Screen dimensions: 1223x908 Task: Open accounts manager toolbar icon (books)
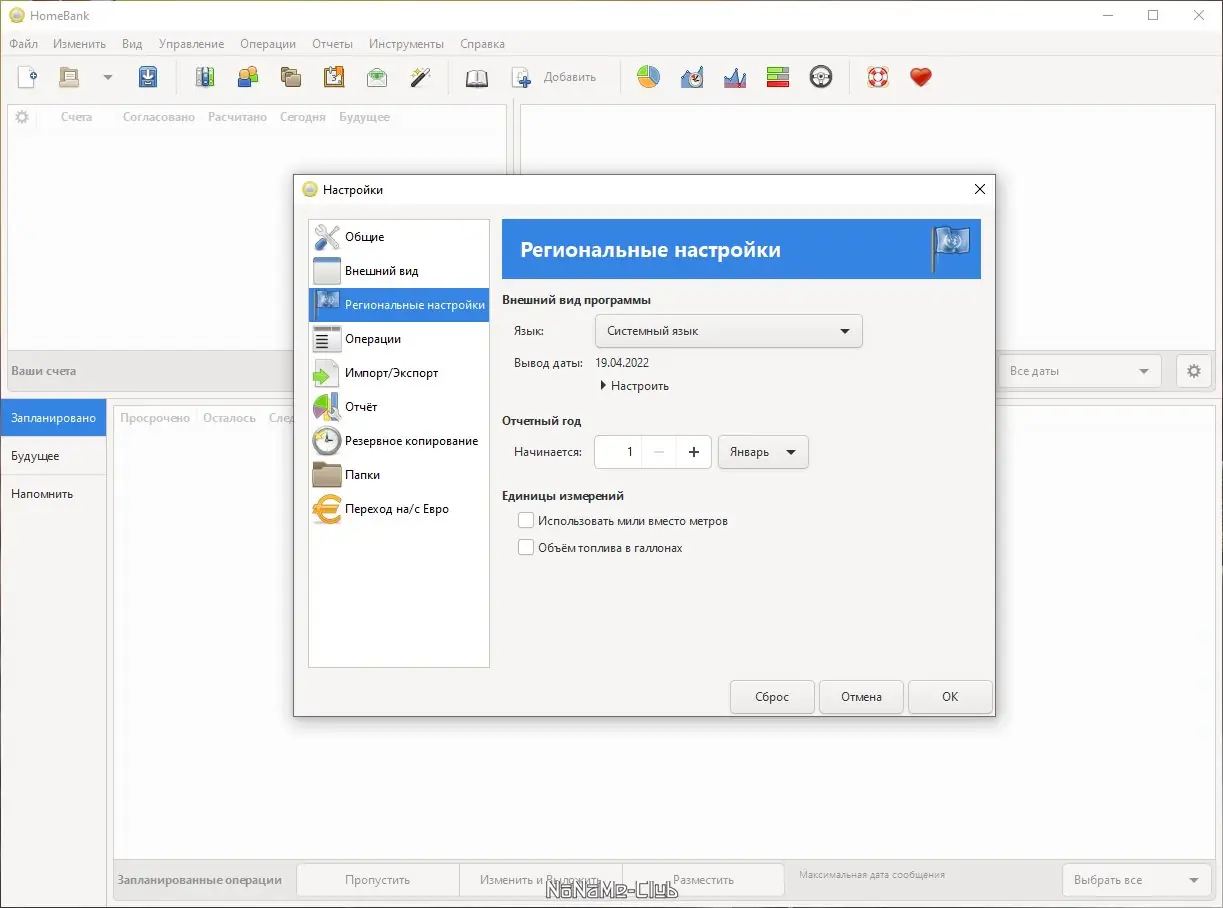tap(205, 77)
